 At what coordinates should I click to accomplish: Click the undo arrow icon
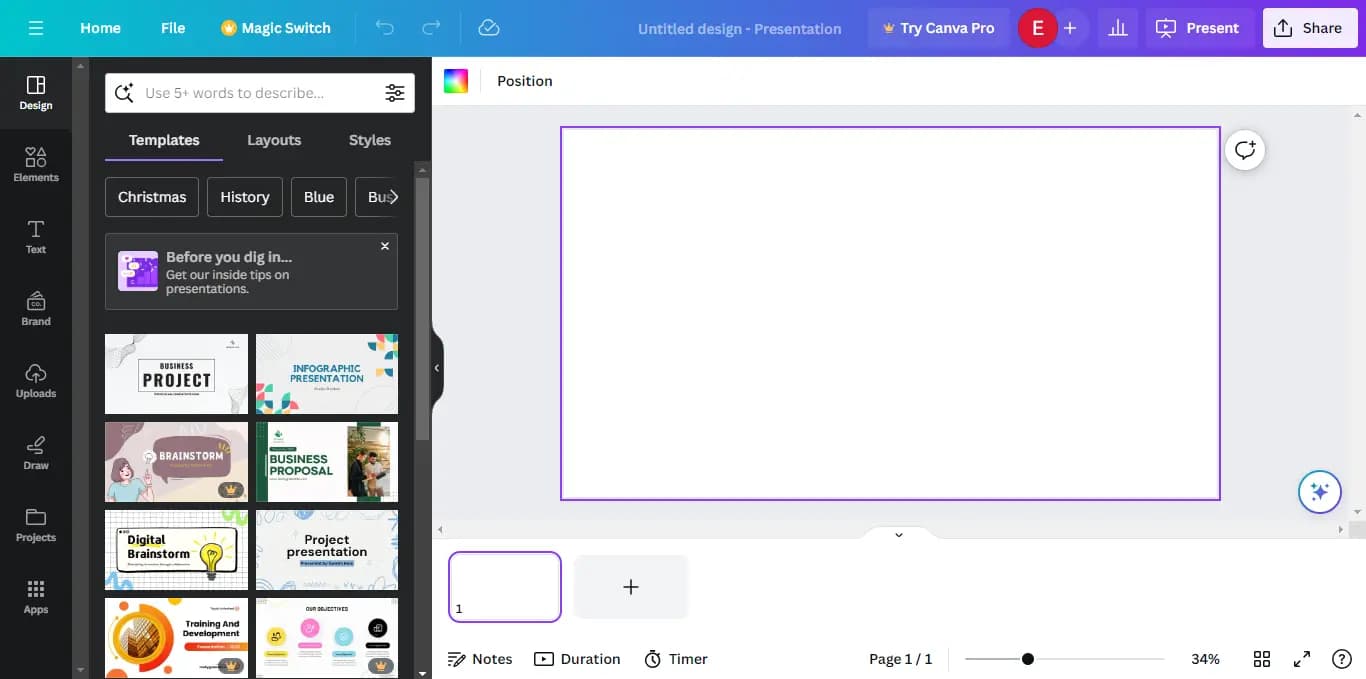click(385, 28)
